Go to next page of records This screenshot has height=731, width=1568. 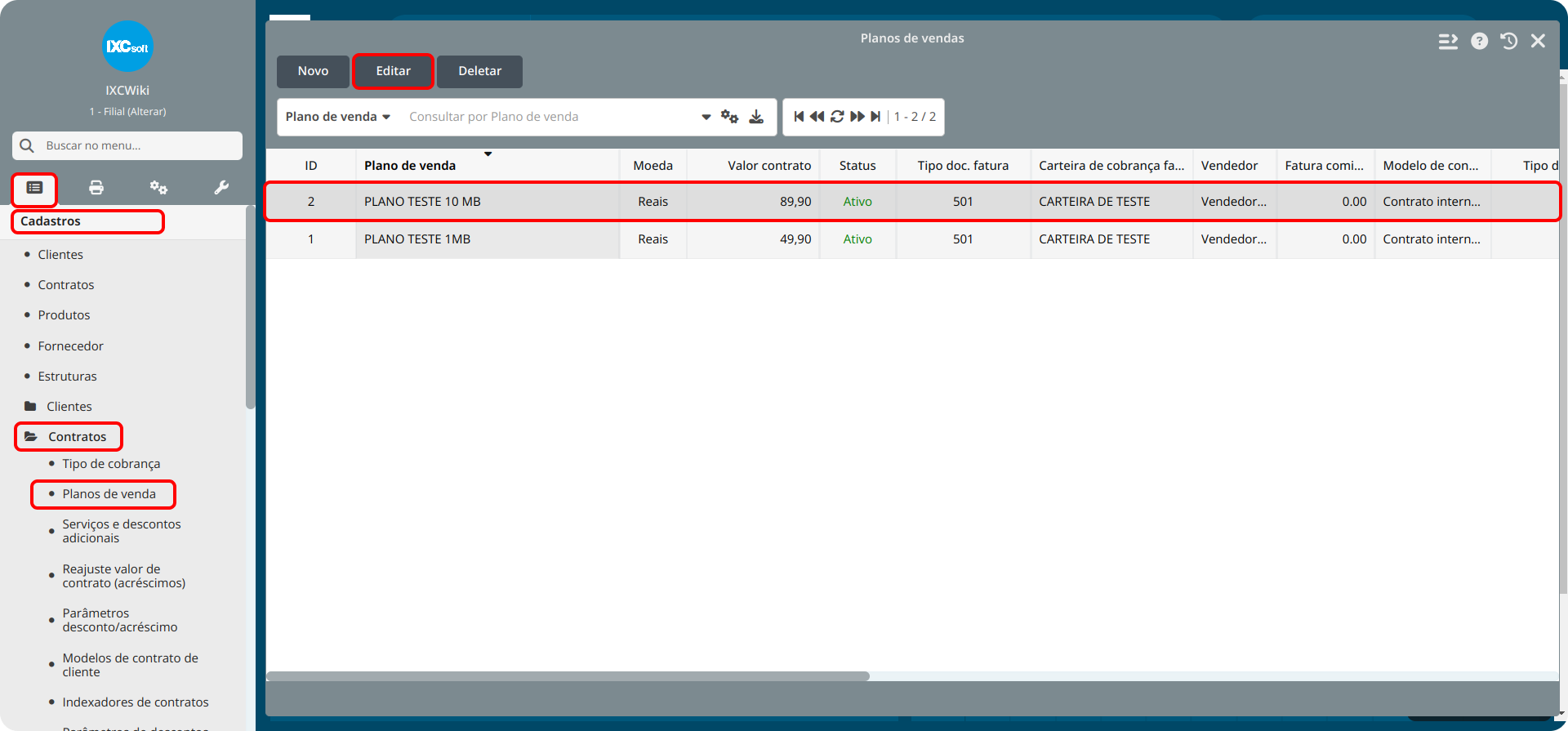point(857,117)
